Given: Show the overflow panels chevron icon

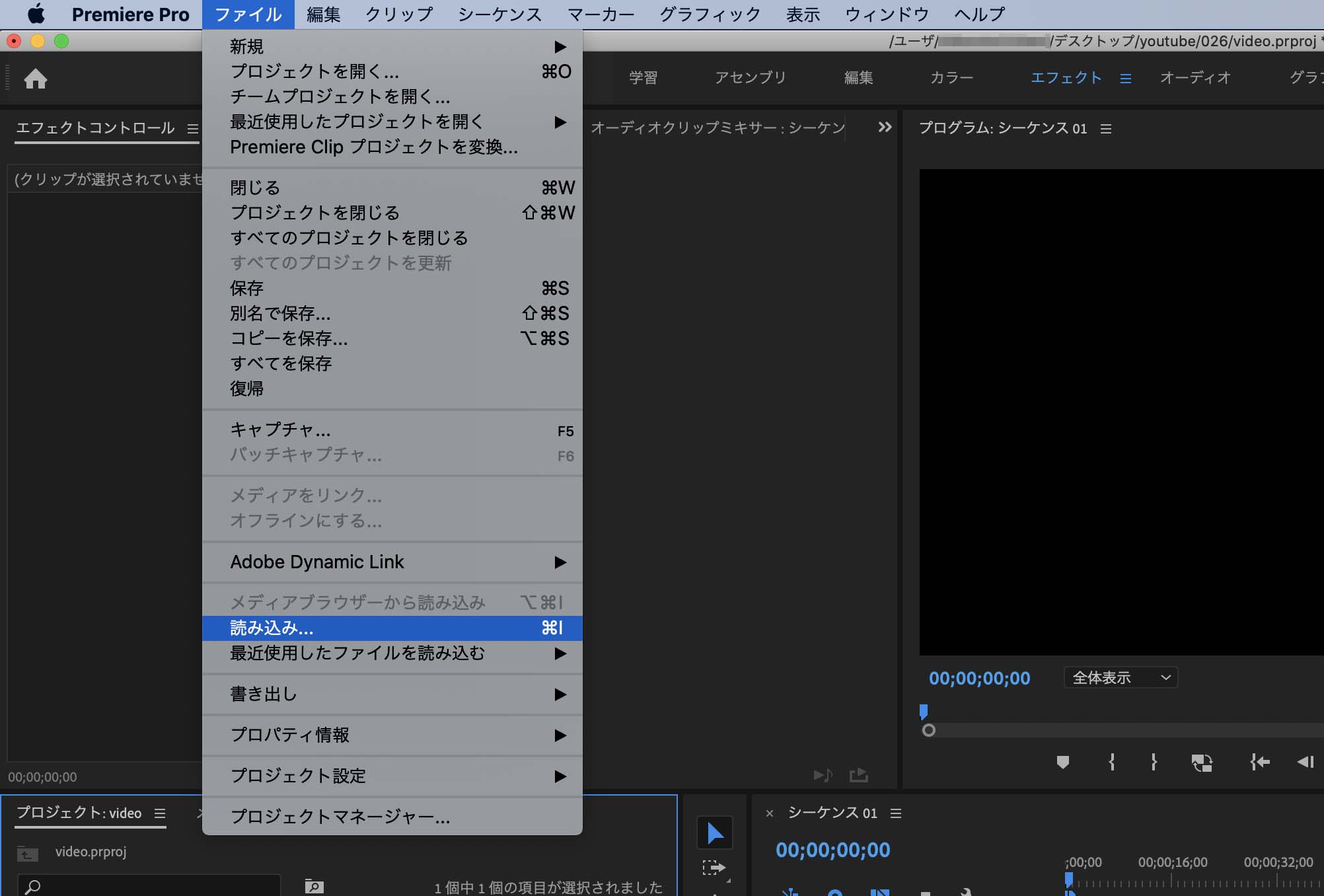Looking at the screenshot, I should tap(885, 127).
